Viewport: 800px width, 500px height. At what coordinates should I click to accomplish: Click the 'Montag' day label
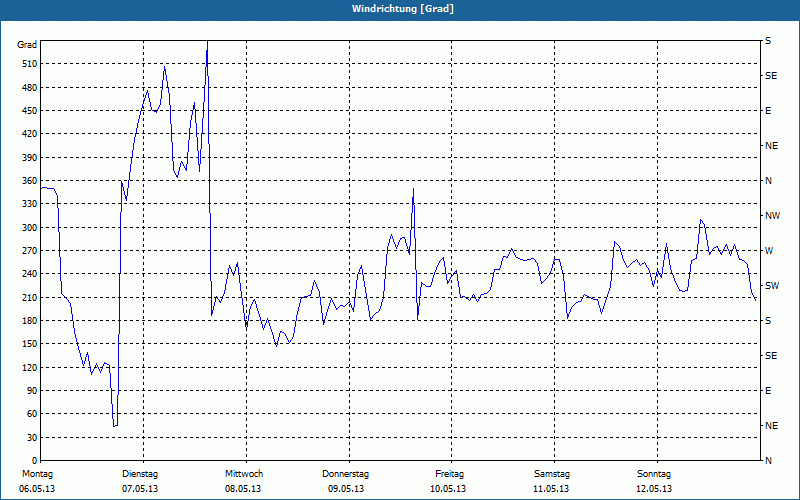(x=37, y=474)
